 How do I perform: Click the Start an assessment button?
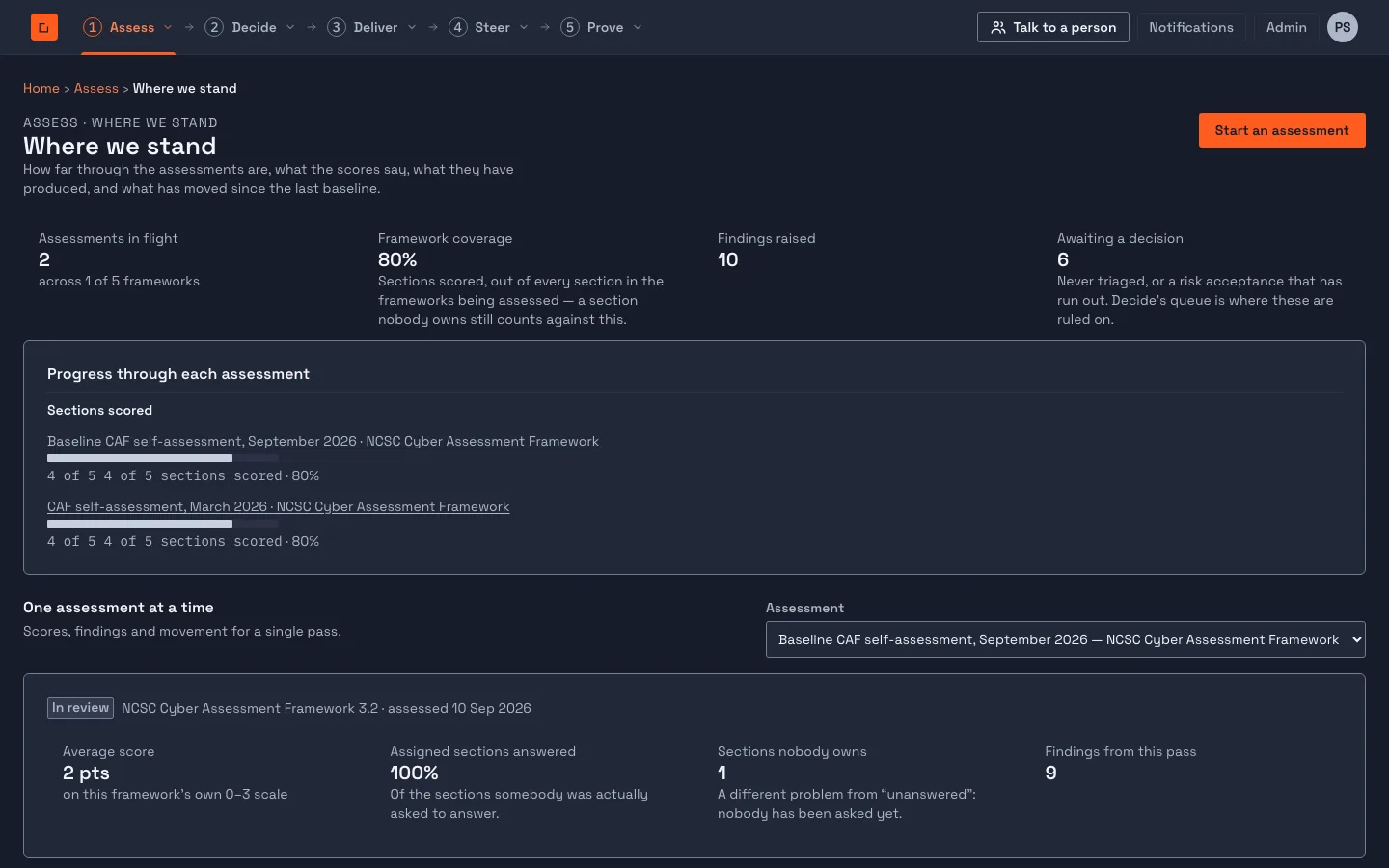pyautogui.click(x=1282, y=130)
